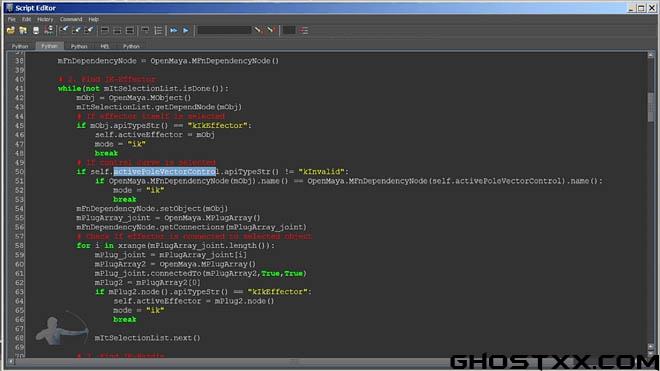
Task: Click 'mPlugArray_joint = OpenMaya.MPlugArray()' line
Action: coord(168,218)
